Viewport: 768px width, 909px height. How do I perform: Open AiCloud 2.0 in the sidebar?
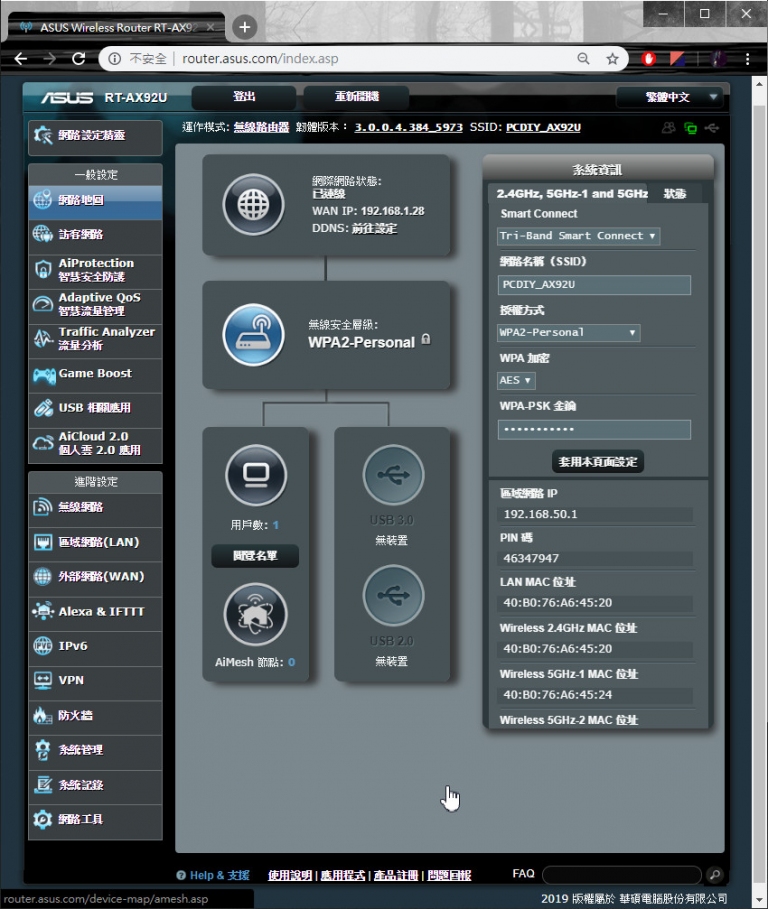(95, 443)
